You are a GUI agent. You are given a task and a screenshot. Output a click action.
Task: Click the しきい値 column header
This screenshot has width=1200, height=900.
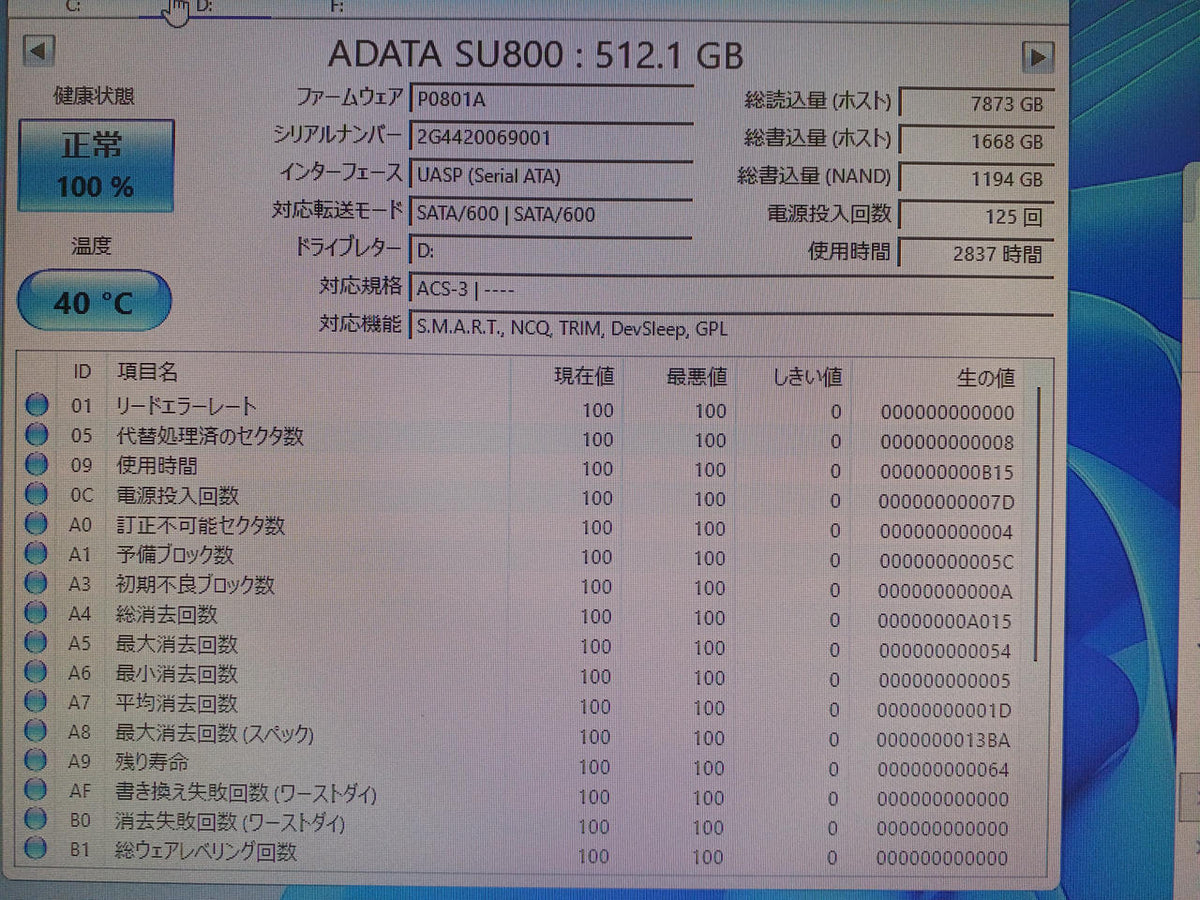[x=807, y=377]
